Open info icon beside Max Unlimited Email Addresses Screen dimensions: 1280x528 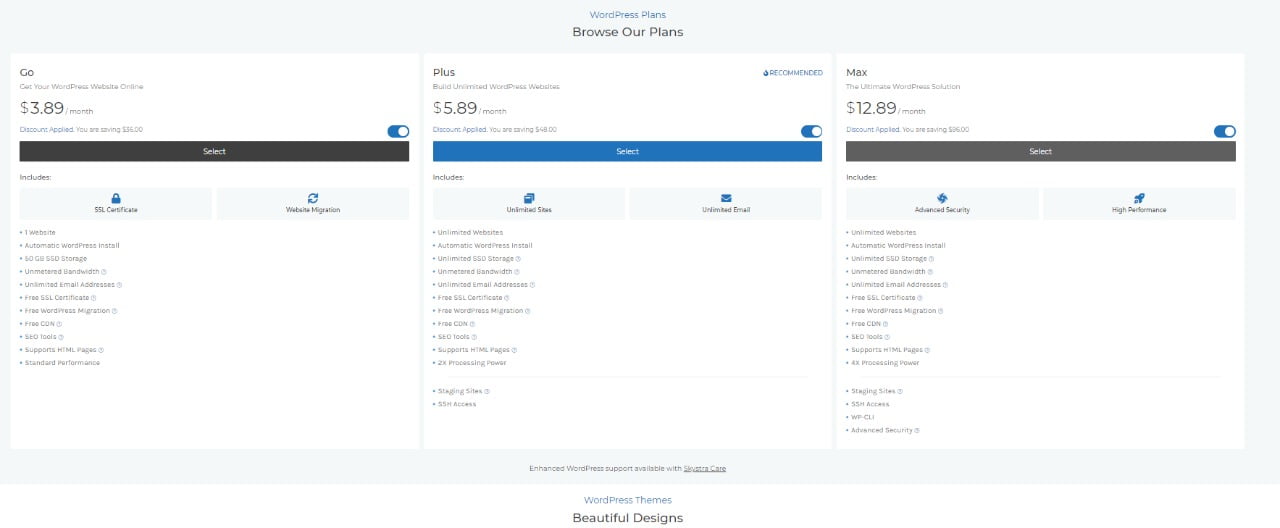coord(945,284)
